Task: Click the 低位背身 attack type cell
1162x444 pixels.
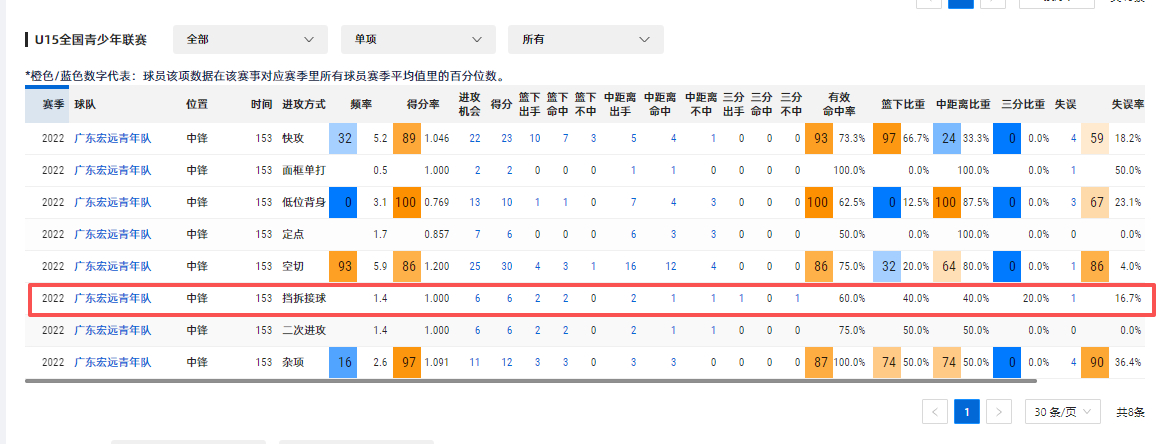Action: (x=304, y=202)
